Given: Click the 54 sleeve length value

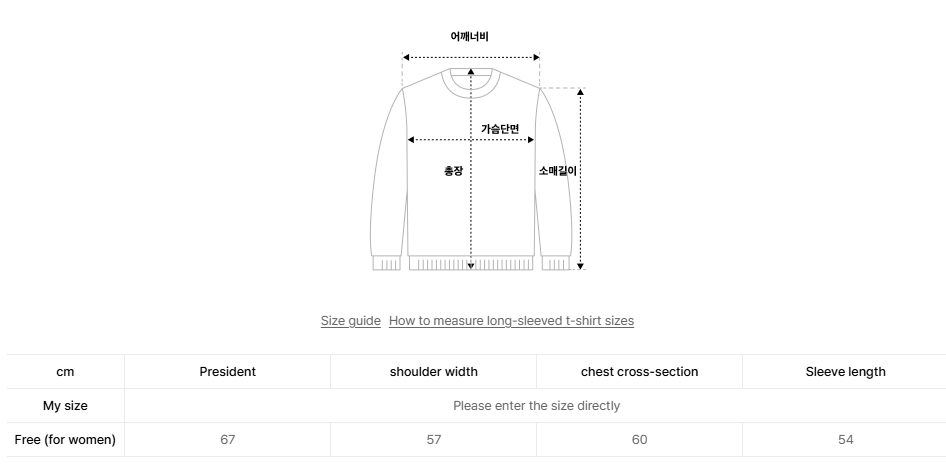Looking at the screenshot, I should (x=845, y=440).
